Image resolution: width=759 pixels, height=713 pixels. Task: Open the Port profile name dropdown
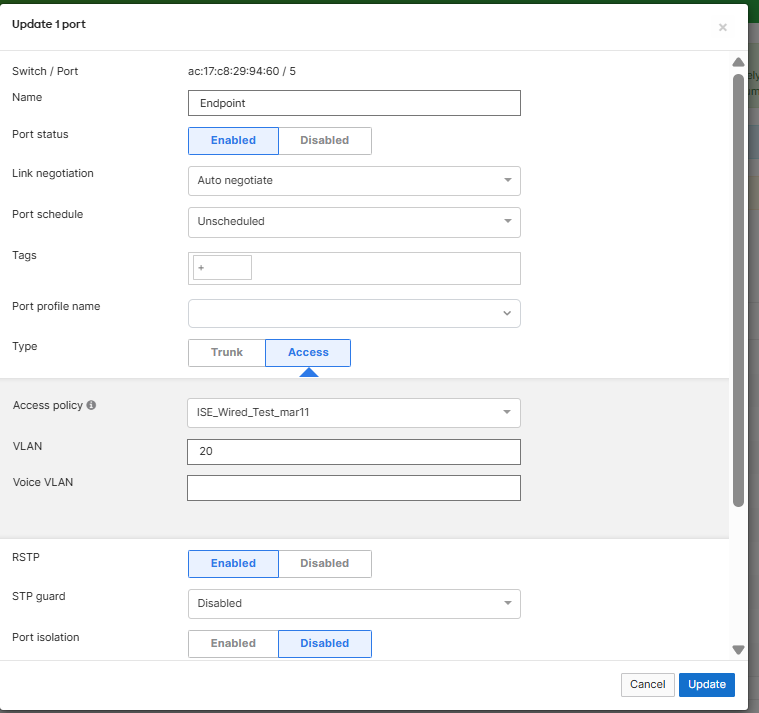(x=354, y=314)
